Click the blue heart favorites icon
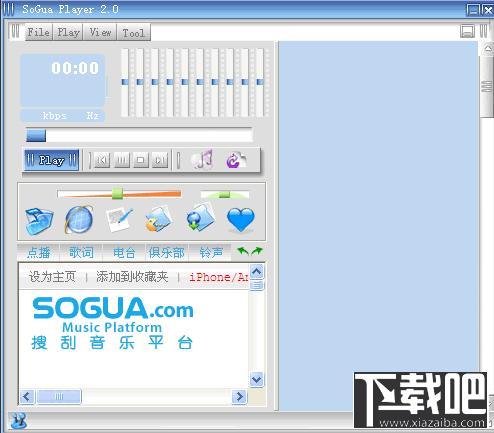Screen dimensions: 494x433 241,220
